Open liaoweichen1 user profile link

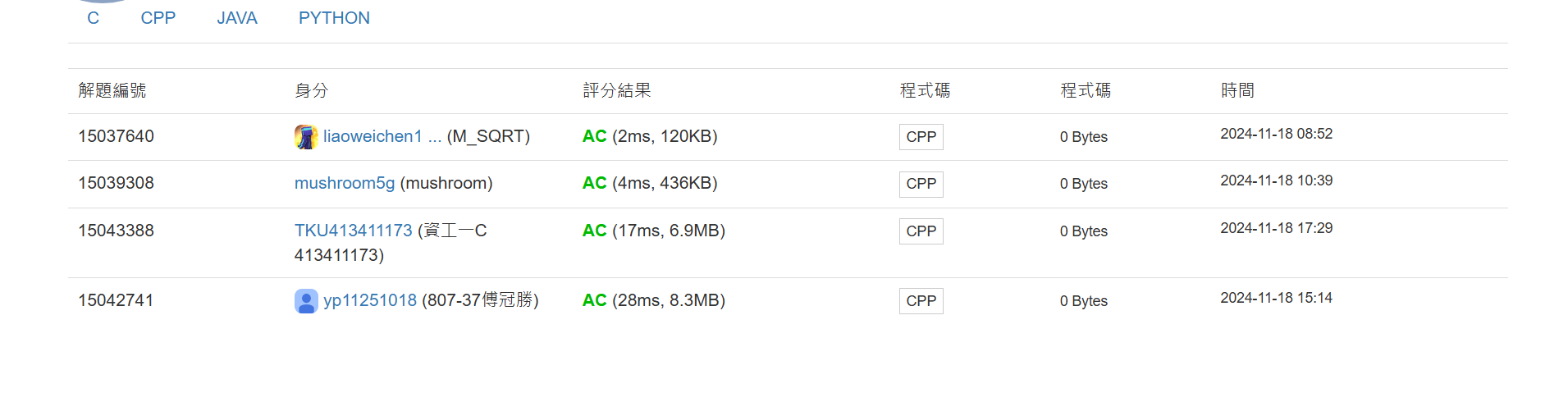point(373,136)
